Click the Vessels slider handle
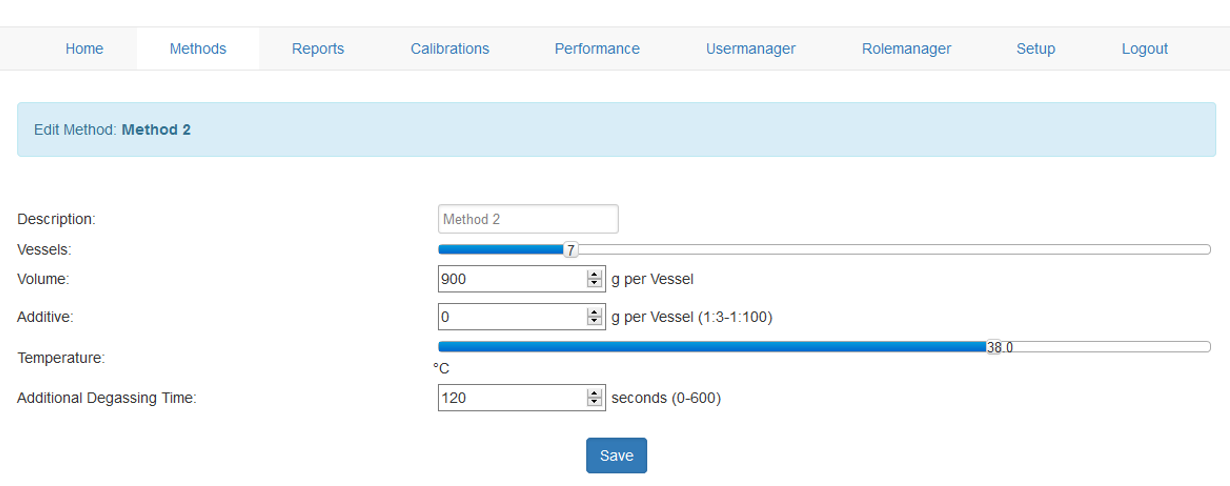1230x486 pixels. tap(570, 250)
